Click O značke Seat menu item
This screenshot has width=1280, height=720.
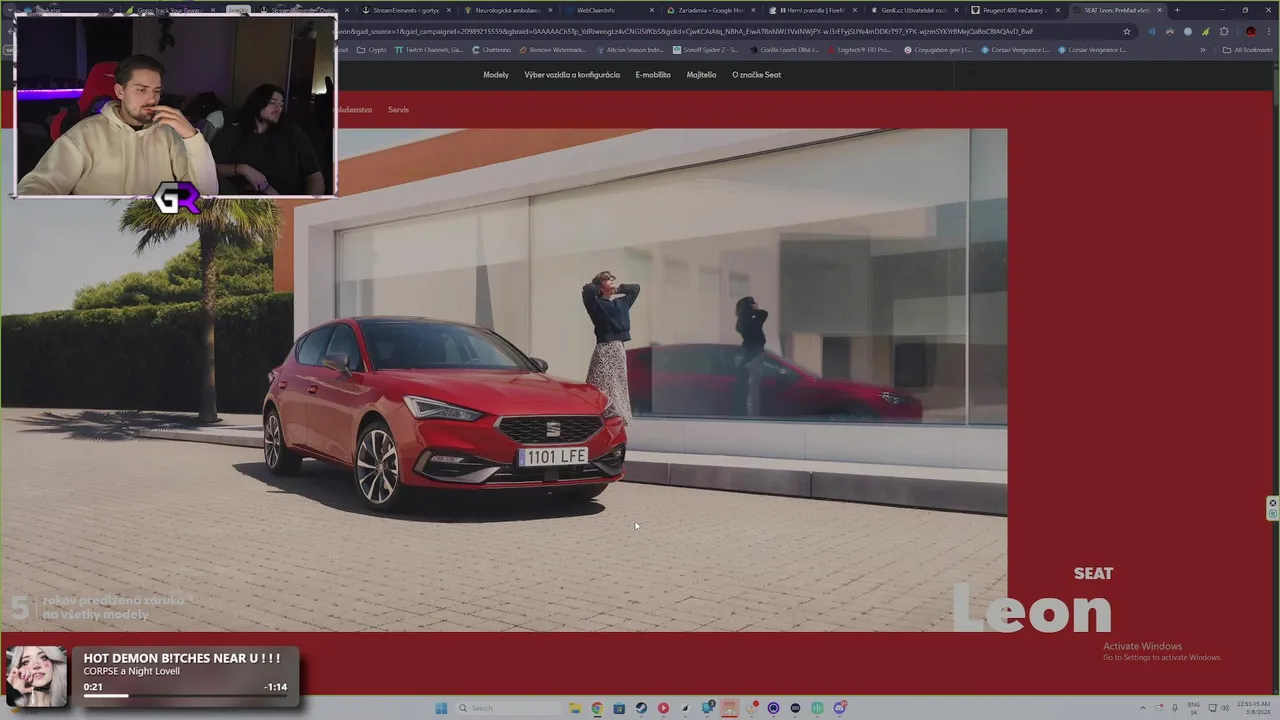coord(756,75)
